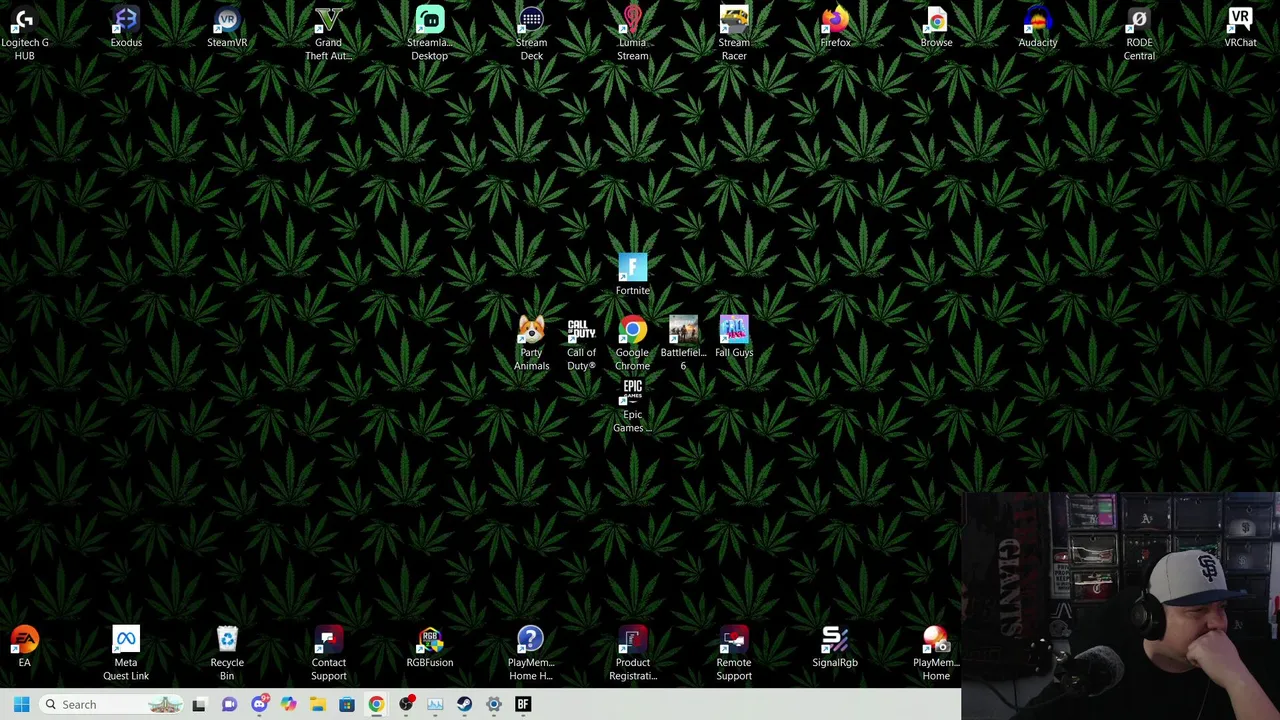Select the PlayMemories Home Help shortcut
This screenshot has height=720, width=1280.
tap(531, 653)
